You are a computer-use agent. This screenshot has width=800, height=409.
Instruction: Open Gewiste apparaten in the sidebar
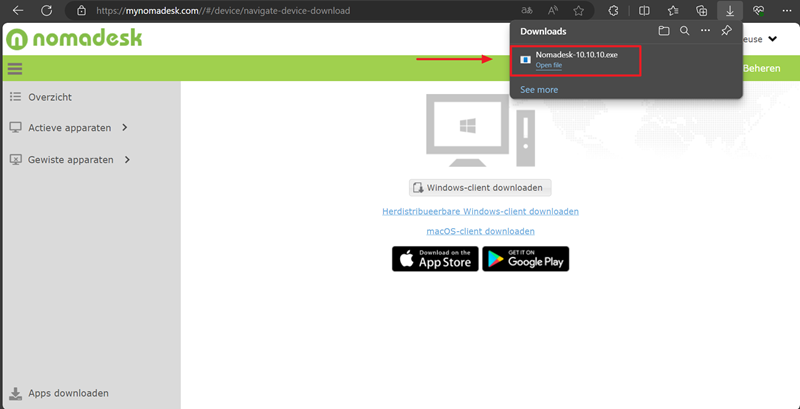click(71, 160)
